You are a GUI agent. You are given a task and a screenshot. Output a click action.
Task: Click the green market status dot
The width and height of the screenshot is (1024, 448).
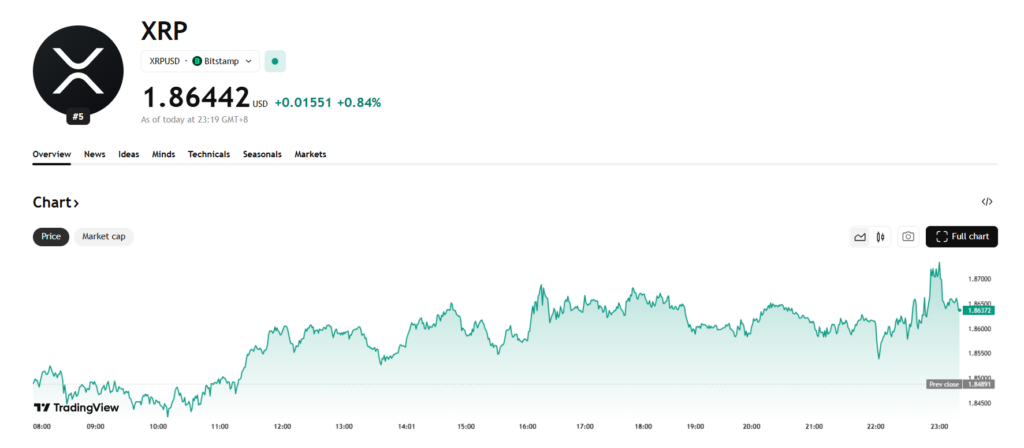(x=275, y=61)
